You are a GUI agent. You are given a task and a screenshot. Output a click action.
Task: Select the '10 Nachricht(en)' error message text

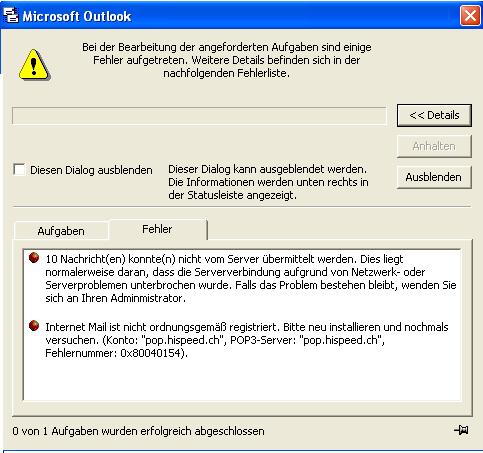point(251,279)
